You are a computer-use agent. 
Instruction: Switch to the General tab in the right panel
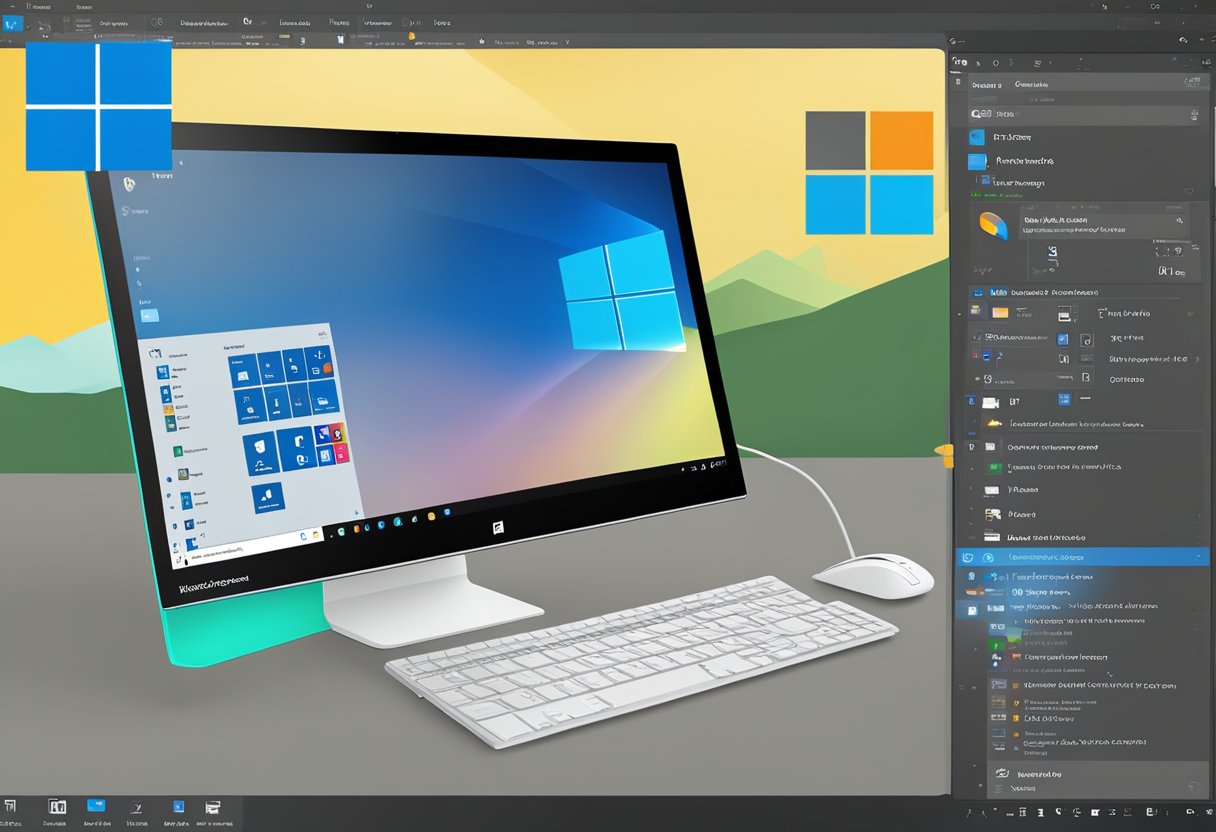(1031, 84)
